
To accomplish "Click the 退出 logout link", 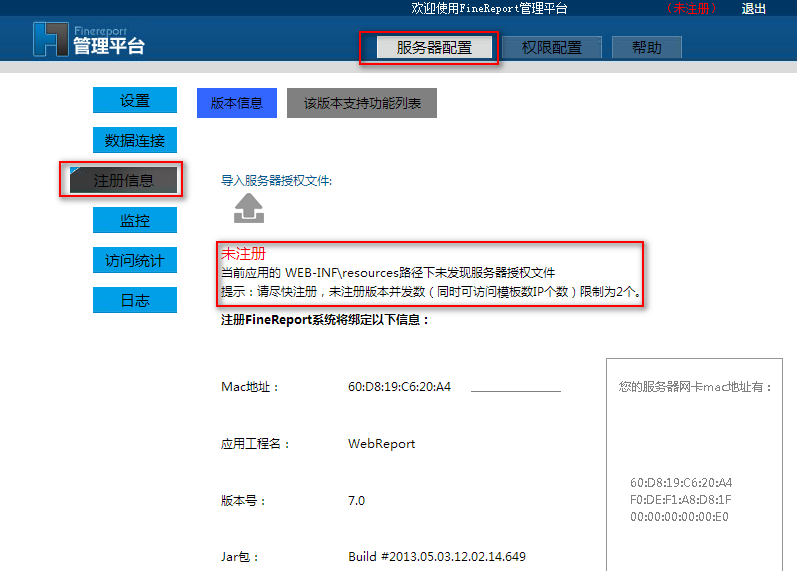I will (x=753, y=9).
